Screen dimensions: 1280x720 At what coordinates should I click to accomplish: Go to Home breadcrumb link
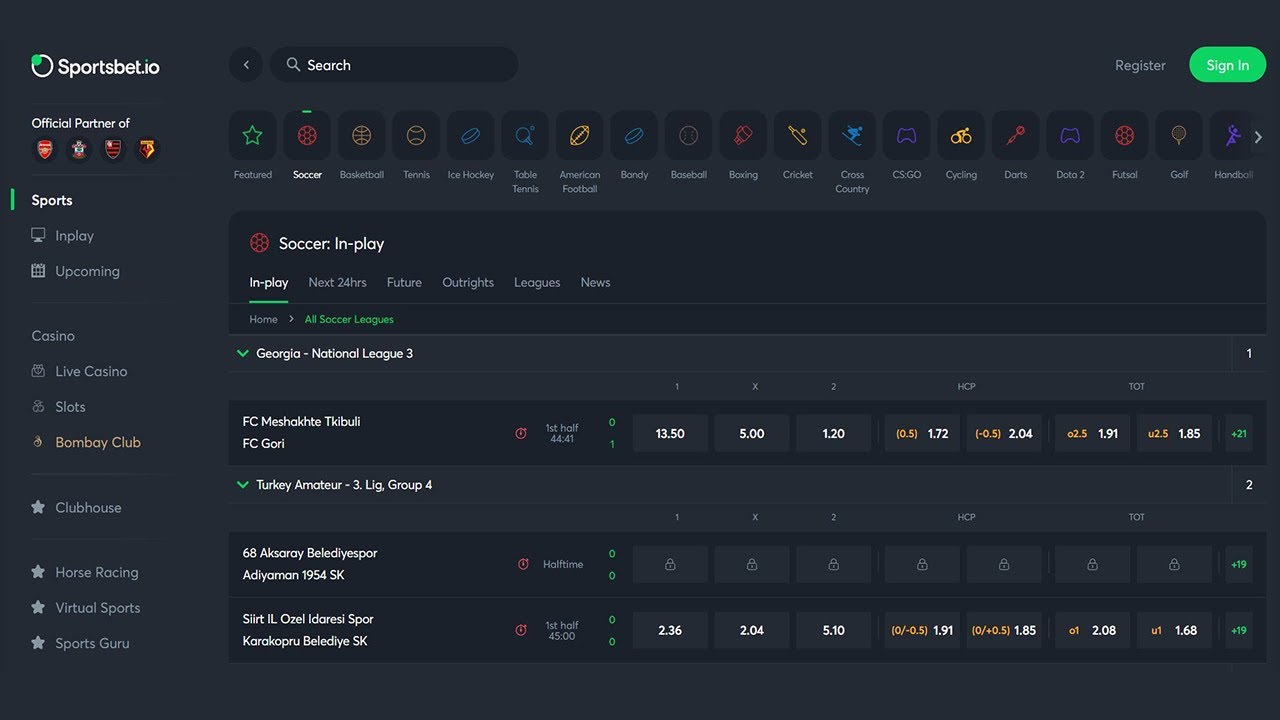tap(263, 319)
